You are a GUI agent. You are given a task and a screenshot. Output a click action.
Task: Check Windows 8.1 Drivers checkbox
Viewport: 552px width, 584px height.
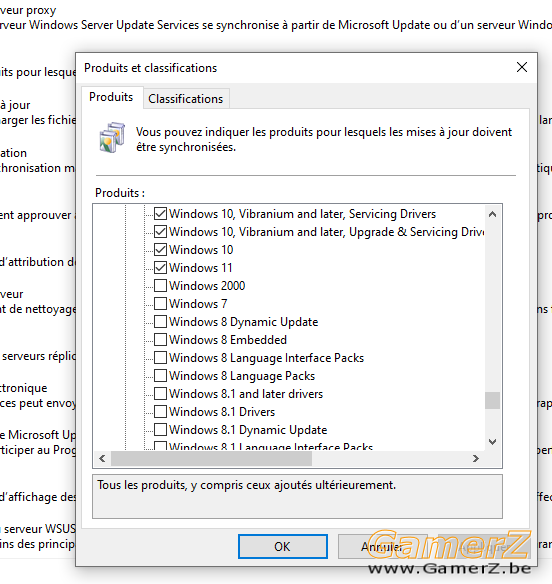pyautogui.click(x=160, y=412)
